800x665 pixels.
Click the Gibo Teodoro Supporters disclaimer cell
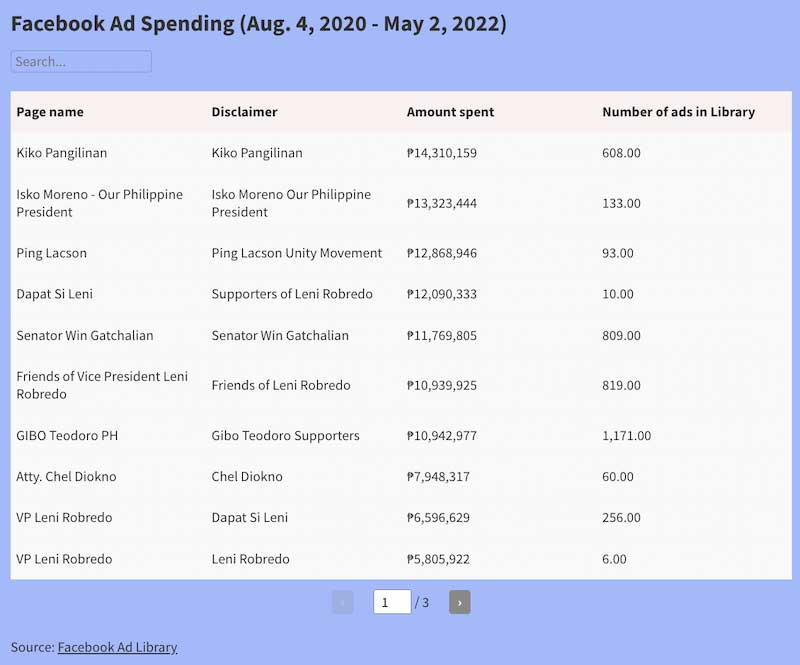coord(285,435)
